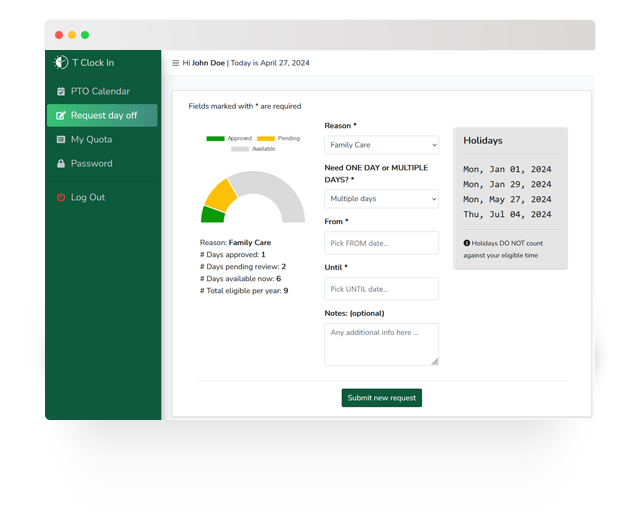Viewport: 640px width, 520px height.
Task: Click the Password lock icon
Action: click(x=61, y=164)
